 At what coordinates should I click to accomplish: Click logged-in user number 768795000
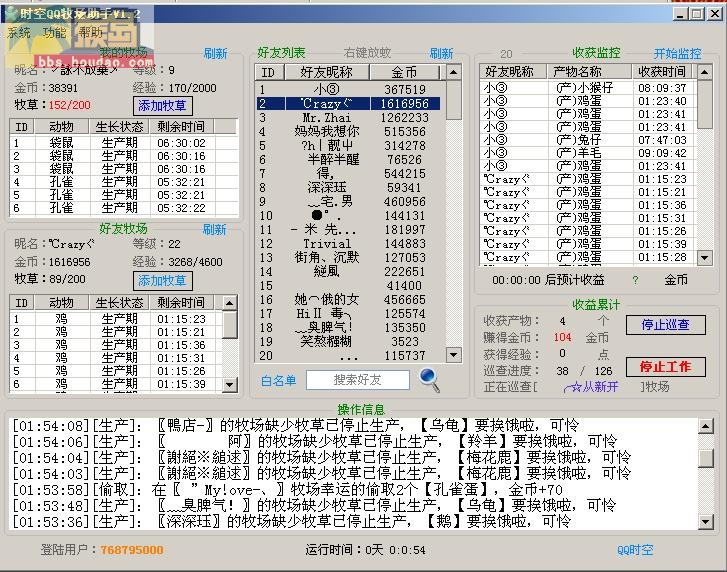click(x=132, y=550)
